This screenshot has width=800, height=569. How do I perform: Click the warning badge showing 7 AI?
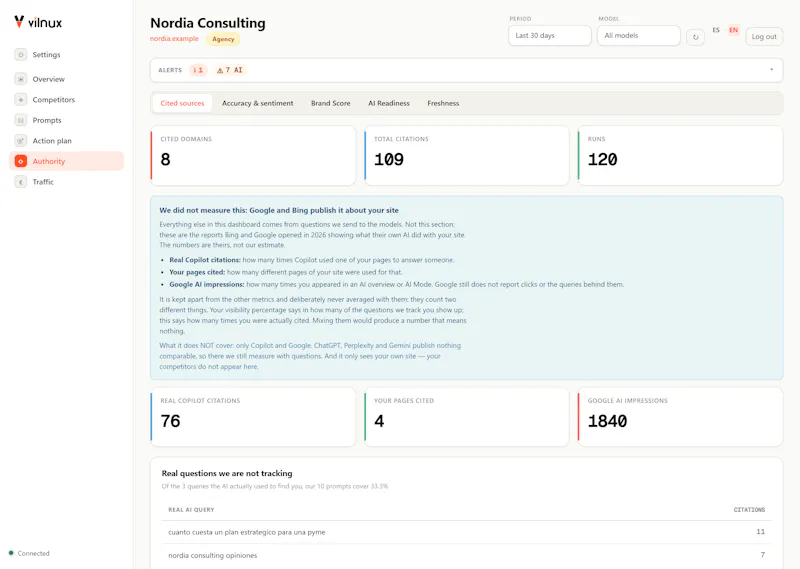click(230, 70)
